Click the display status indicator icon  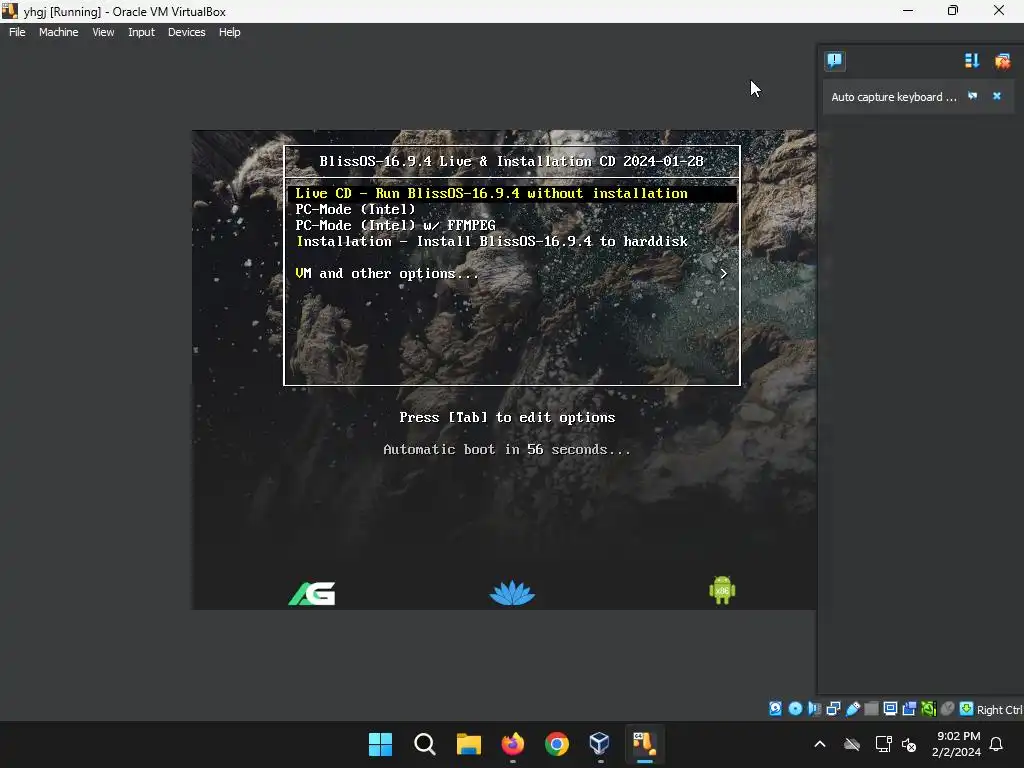890,709
